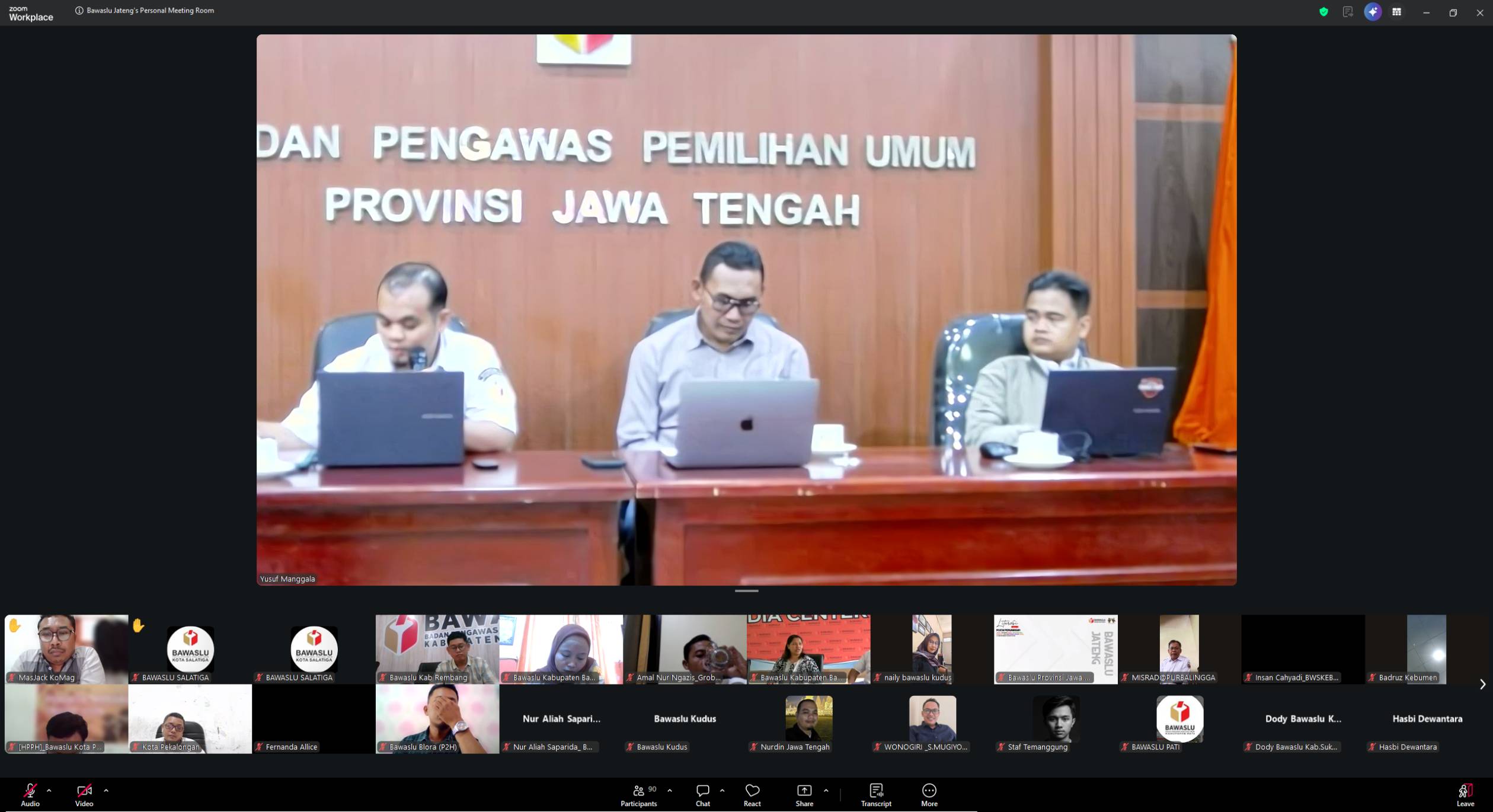Open the meeting notes icon
The width and height of the screenshot is (1493, 812).
click(x=1348, y=12)
